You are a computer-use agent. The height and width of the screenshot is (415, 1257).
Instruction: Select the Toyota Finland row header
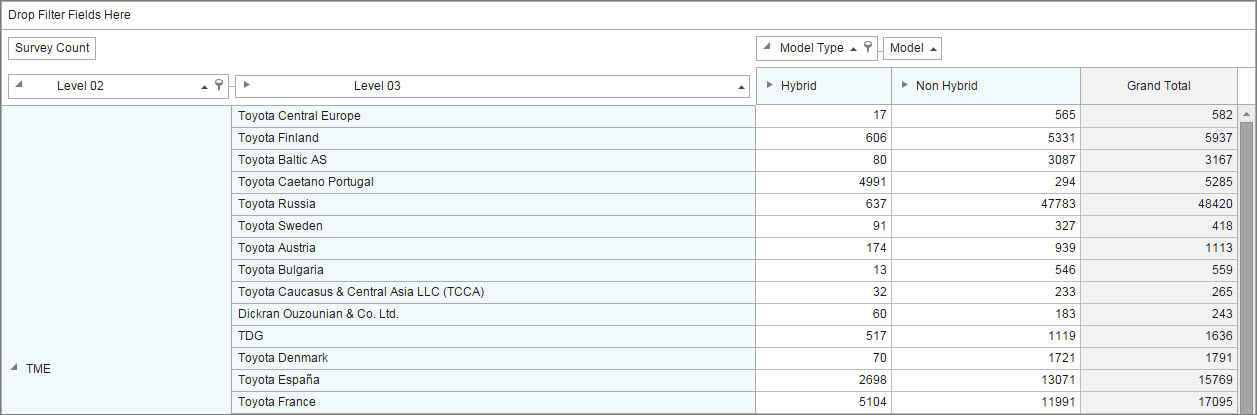[x=494, y=138]
